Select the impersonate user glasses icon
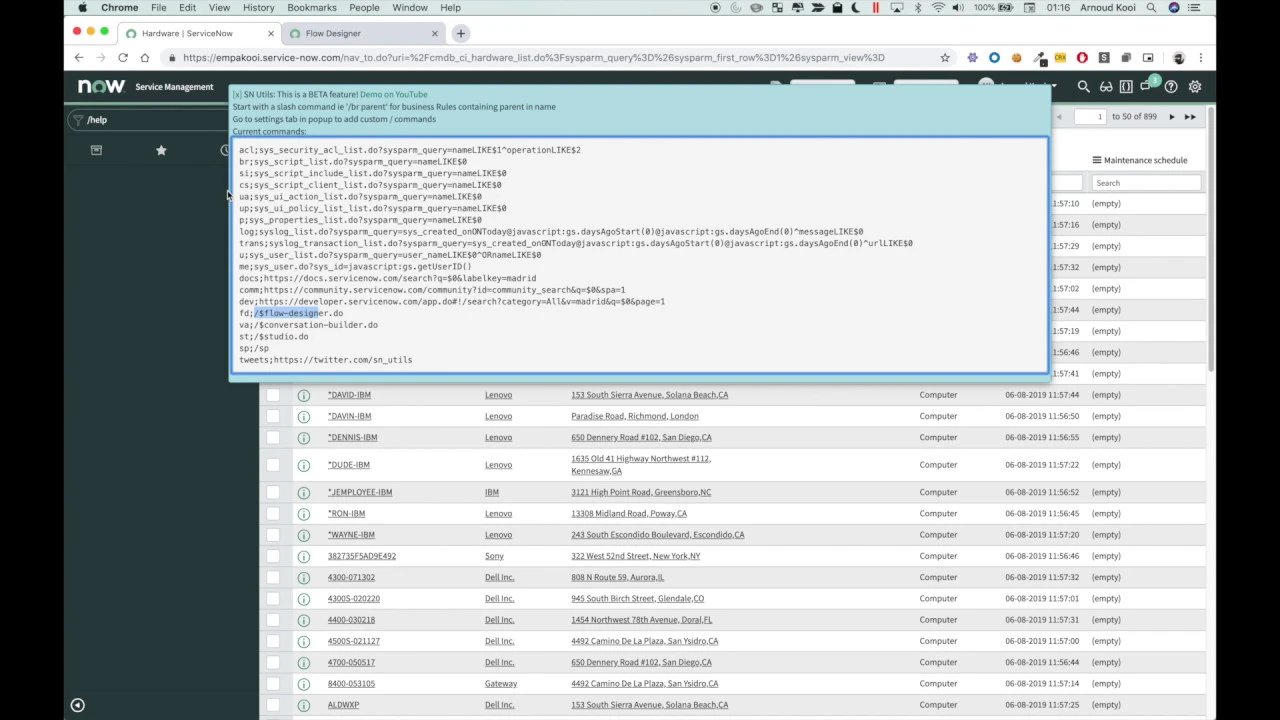This screenshot has width=1280, height=720. pyautogui.click(x=1105, y=86)
